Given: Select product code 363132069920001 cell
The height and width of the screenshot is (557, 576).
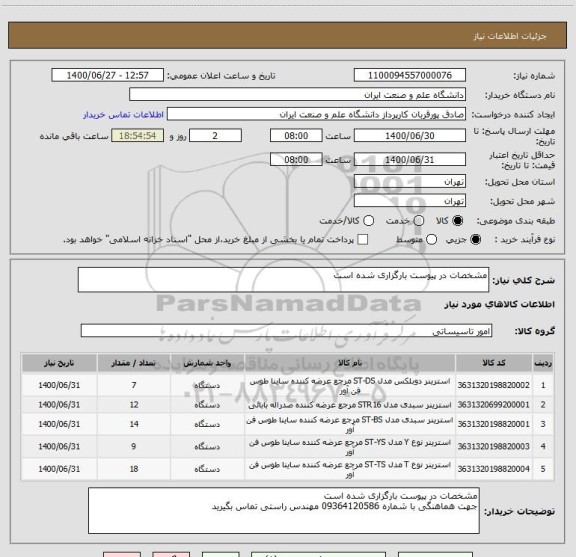Looking at the screenshot, I should (494, 405).
